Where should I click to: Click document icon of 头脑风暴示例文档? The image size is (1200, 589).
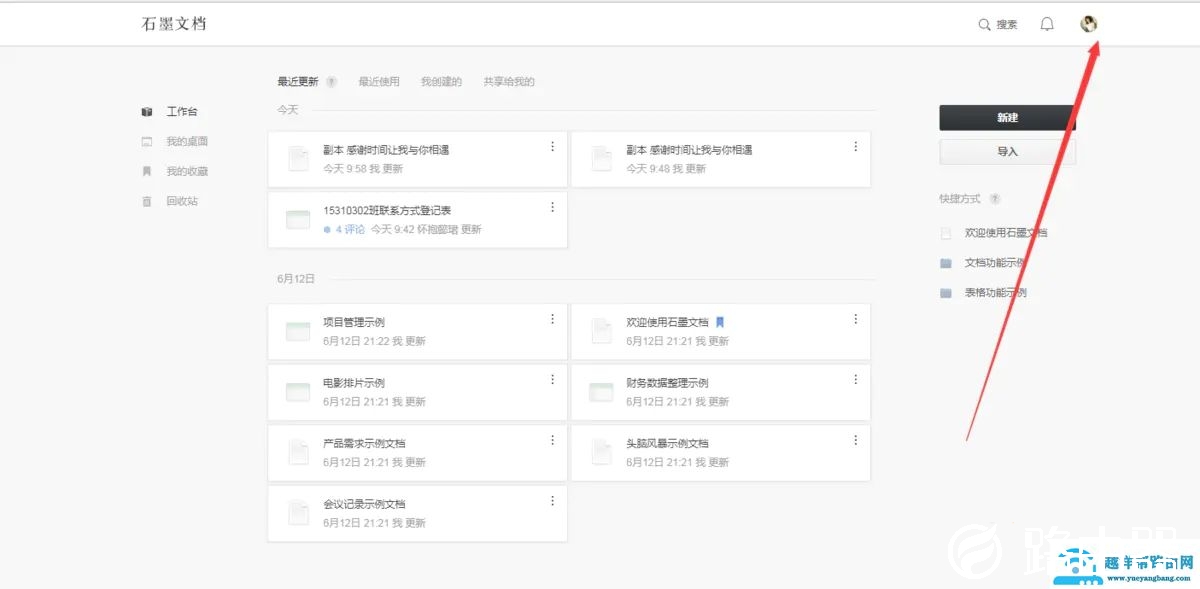601,452
